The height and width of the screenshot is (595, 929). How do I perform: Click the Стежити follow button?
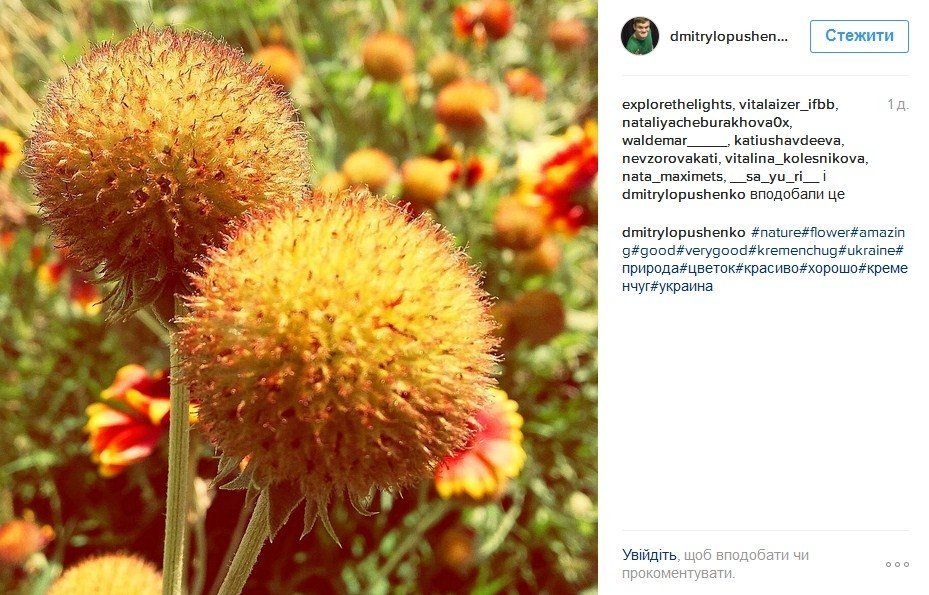pos(859,36)
